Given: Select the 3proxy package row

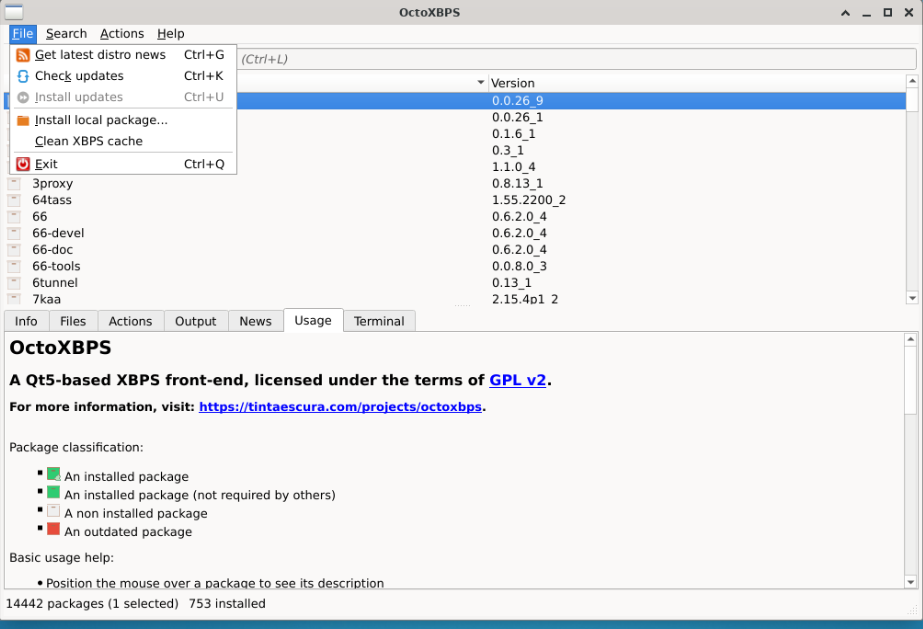Looking at the screenshot, I should tap(455, 184).
